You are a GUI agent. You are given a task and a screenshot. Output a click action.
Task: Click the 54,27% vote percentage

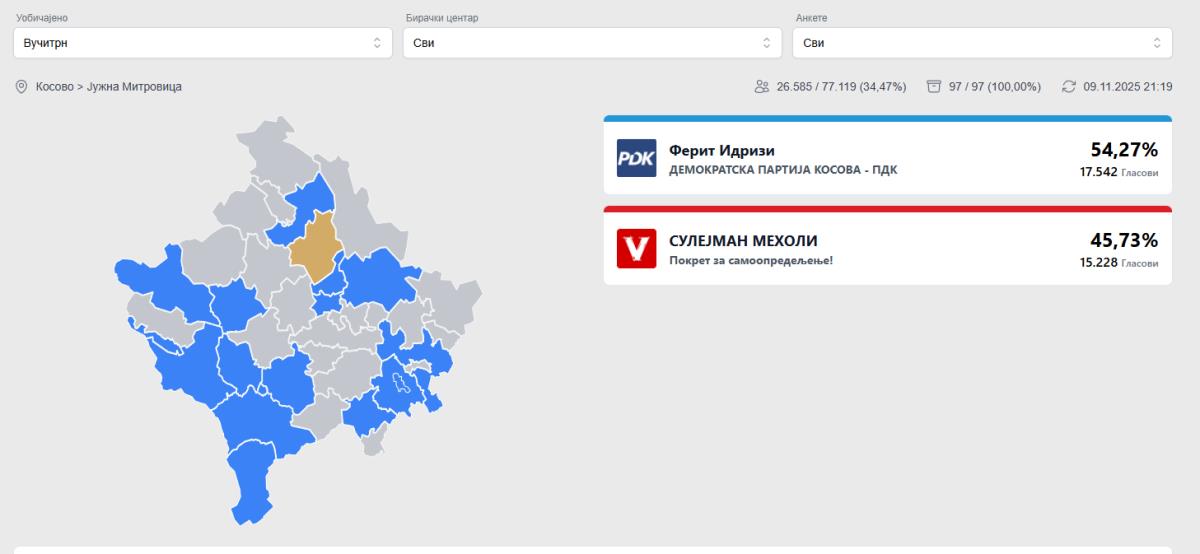pos(1123,150)
